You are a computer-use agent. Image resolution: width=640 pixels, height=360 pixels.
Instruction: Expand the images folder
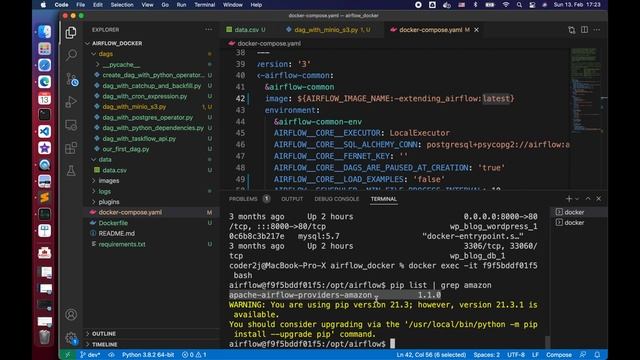109,181
